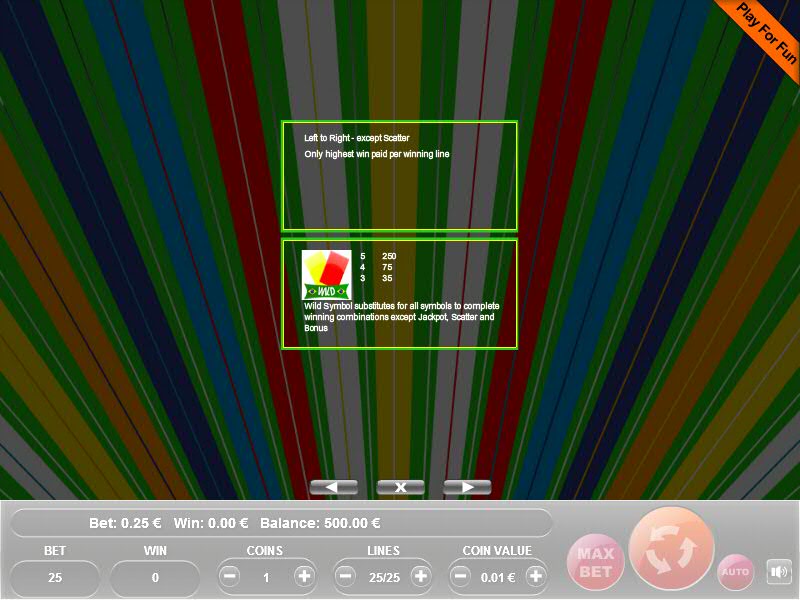This screenshot has width=800, height=600.
Task: Click the Wild symbol card image
Action: pos(327,273)
